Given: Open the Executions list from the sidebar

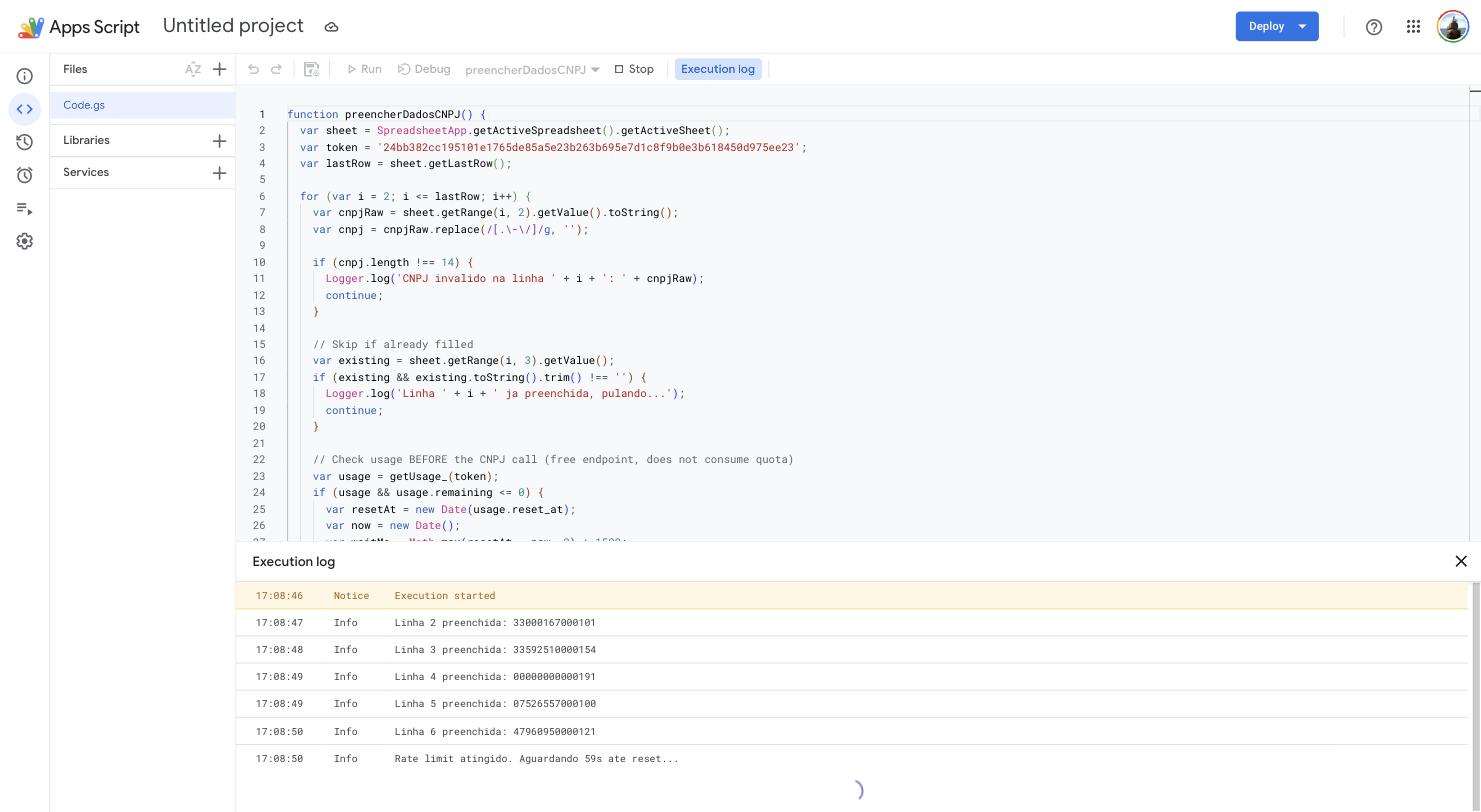Looking at the screenshot, I should (25, 208).
